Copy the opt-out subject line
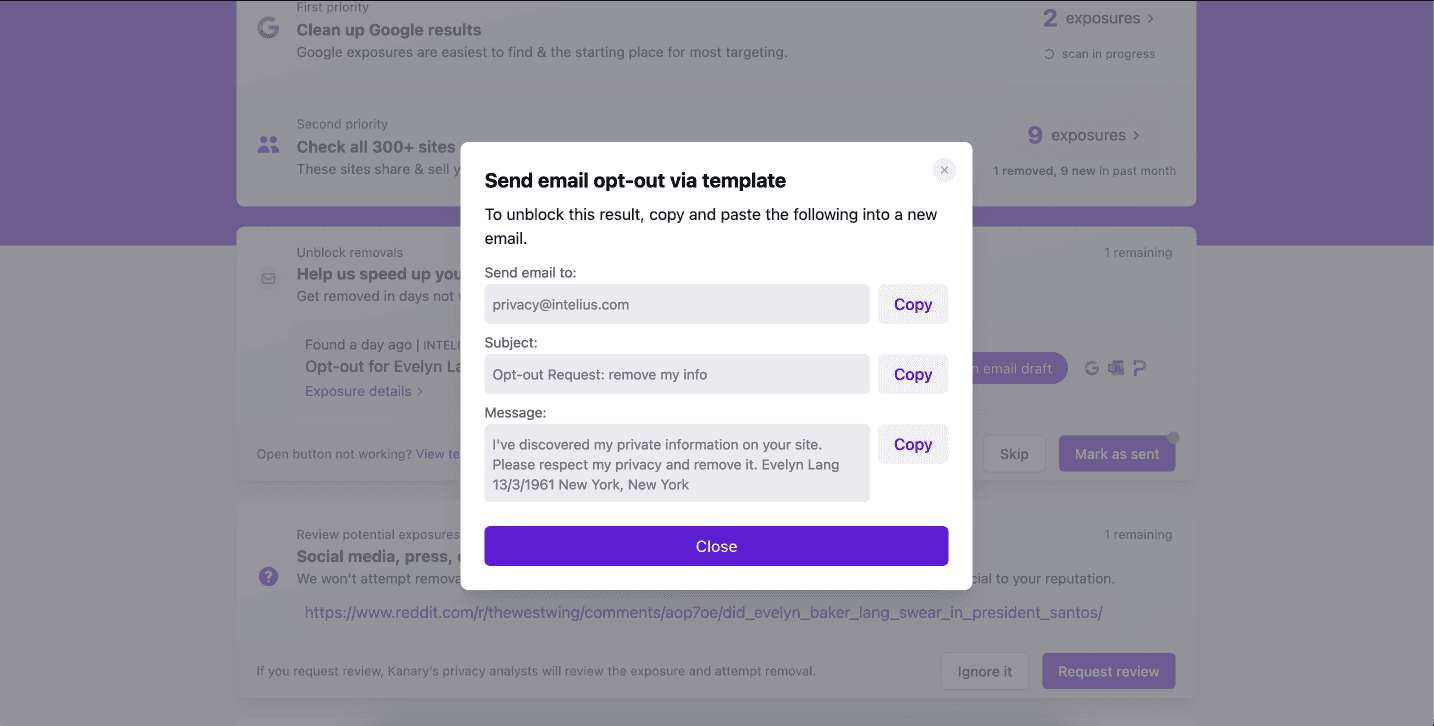Image resolution: width=1434 pixels, height=726 pixels. click(x=912, y=374)
